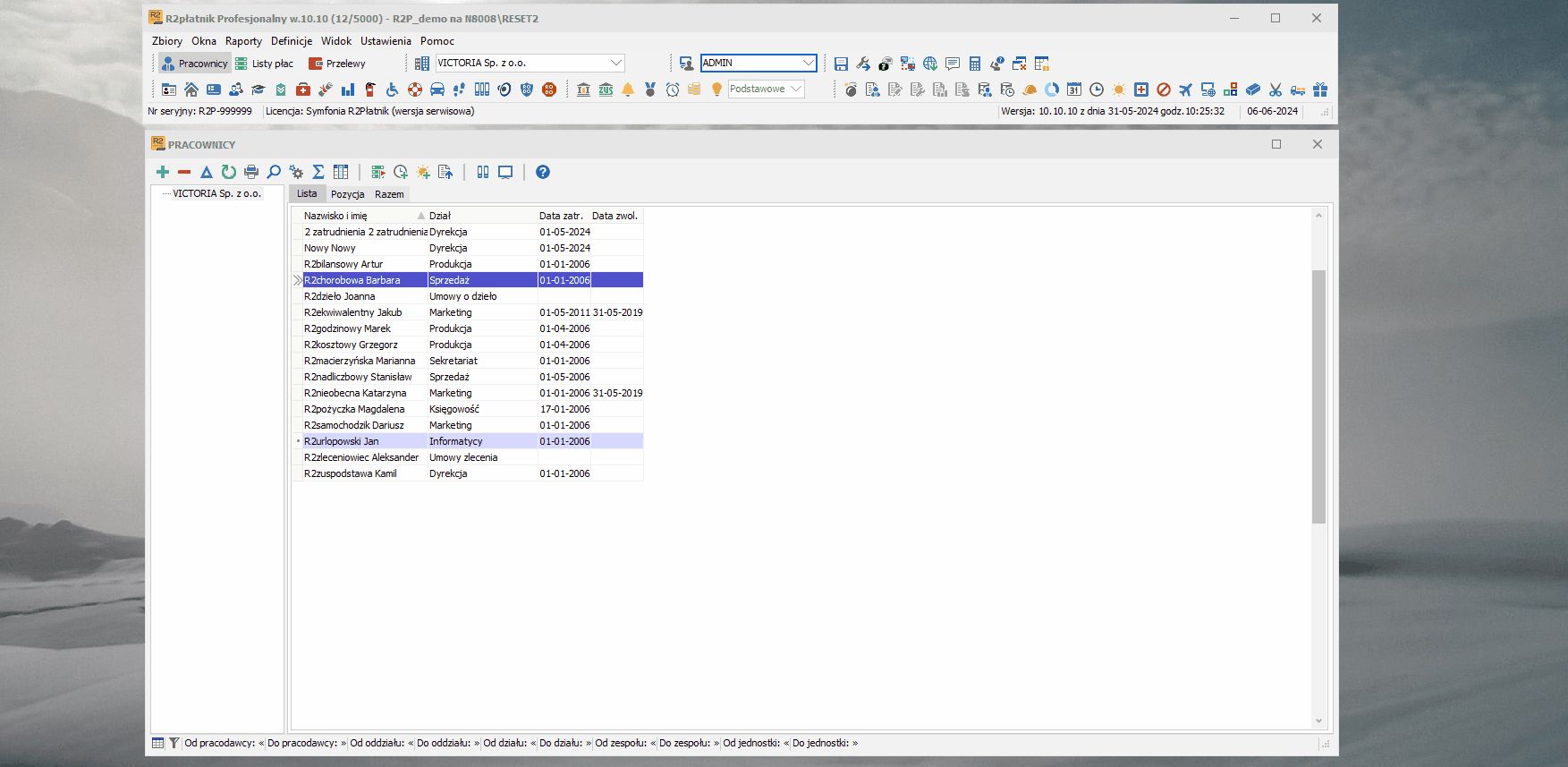The width and height of the screenshot is (1568, 767).
Task: Click the vertical scrollbar thumb of the list
Action: [1318, 396]
